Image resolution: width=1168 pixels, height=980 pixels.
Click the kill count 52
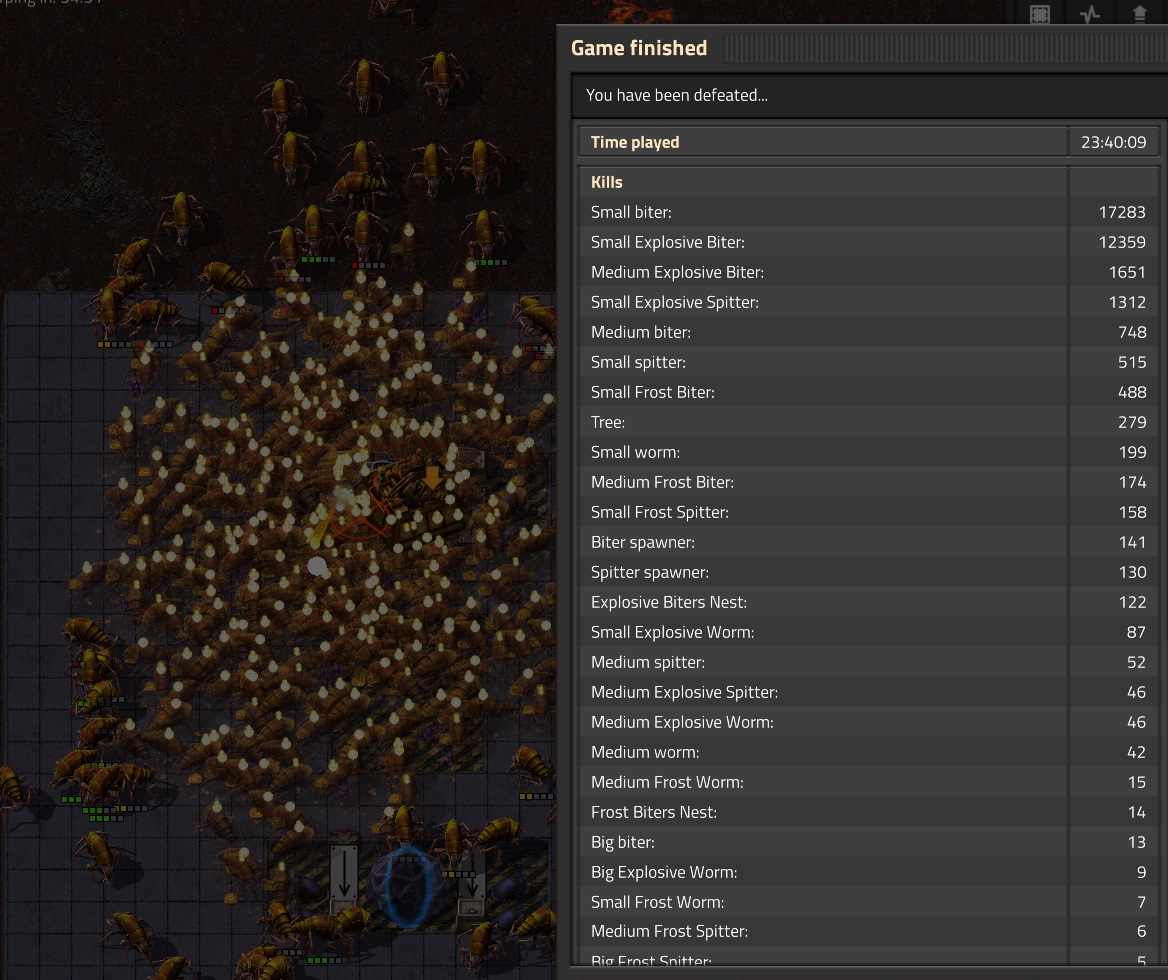tap(1137, 662)
